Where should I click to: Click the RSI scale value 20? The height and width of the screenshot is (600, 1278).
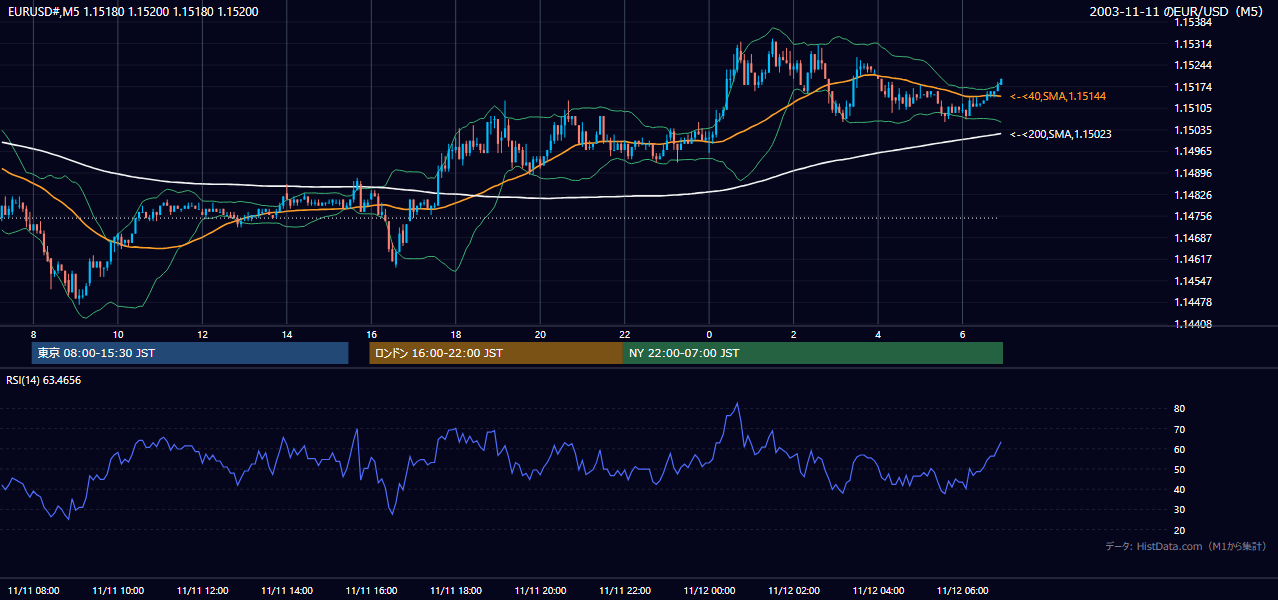[1179, 530]
